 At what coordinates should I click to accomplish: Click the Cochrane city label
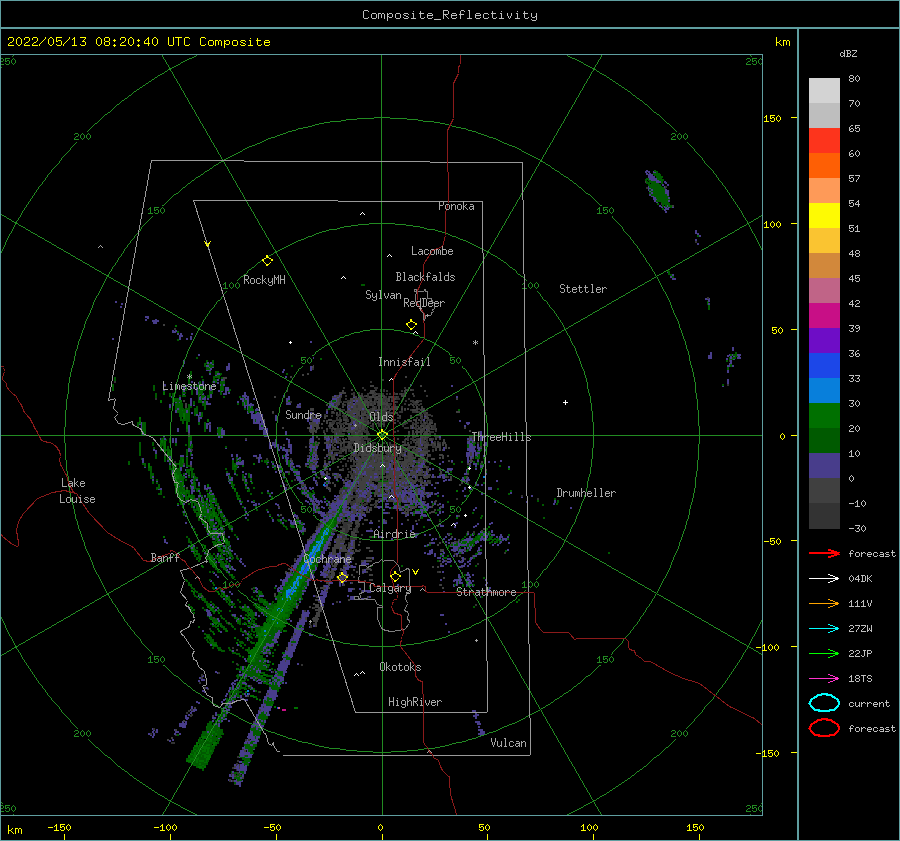point(327,559)
